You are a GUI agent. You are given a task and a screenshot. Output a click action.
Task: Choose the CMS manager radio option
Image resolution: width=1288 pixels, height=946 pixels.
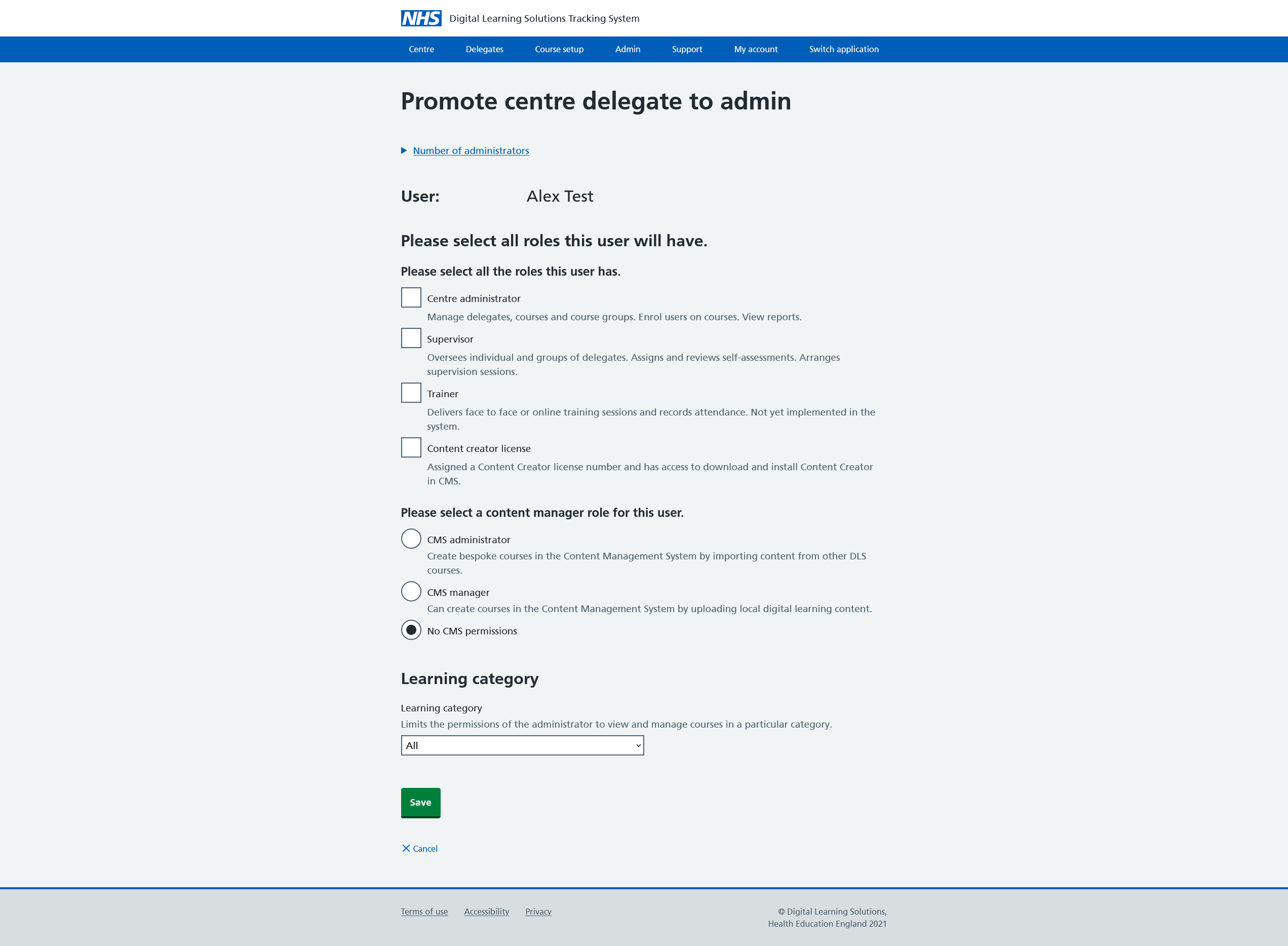pos(411,591)
